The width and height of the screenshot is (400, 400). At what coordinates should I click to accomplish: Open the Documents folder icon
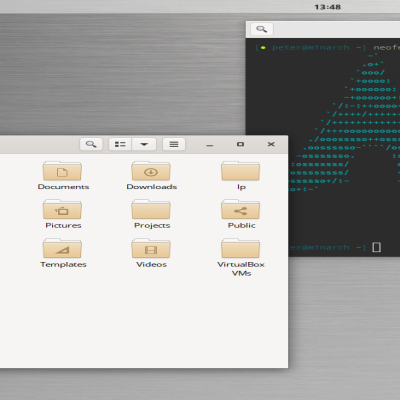click(x=62, y=171)
